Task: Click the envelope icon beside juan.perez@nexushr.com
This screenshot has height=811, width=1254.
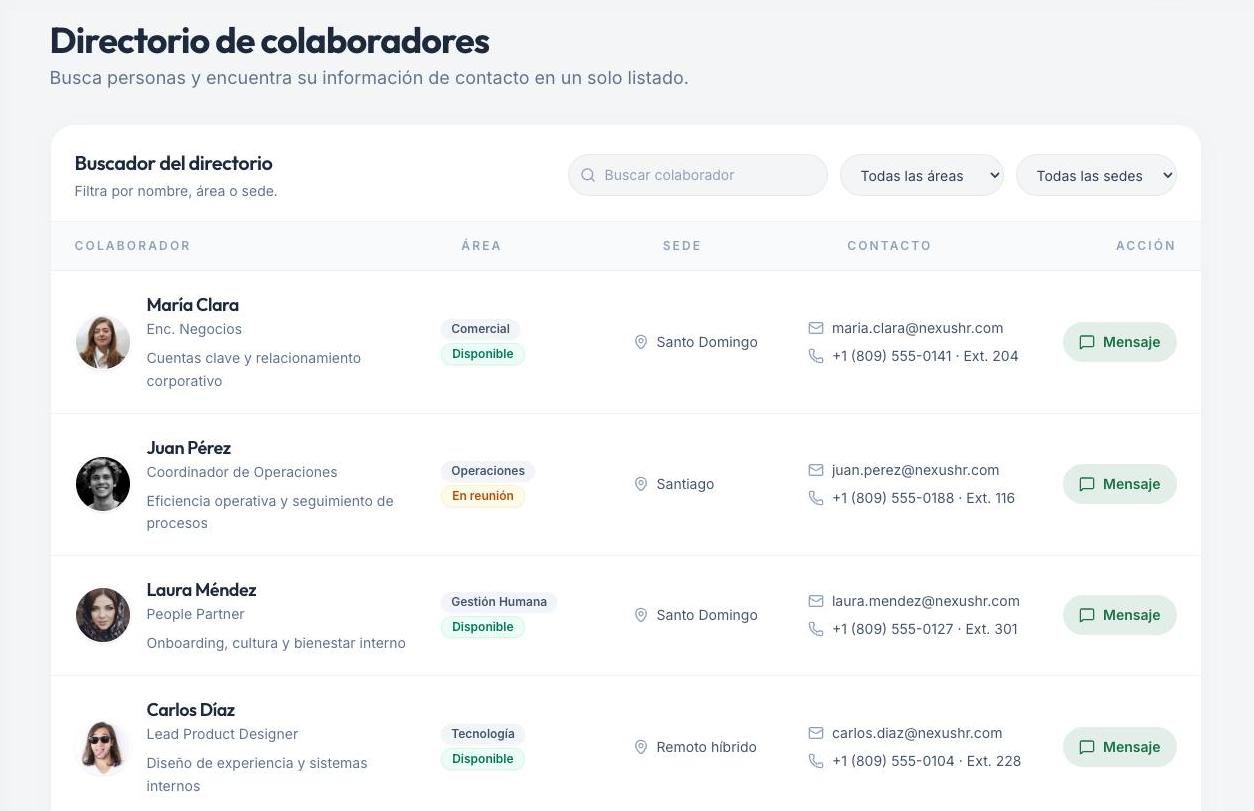Action: 816,470
